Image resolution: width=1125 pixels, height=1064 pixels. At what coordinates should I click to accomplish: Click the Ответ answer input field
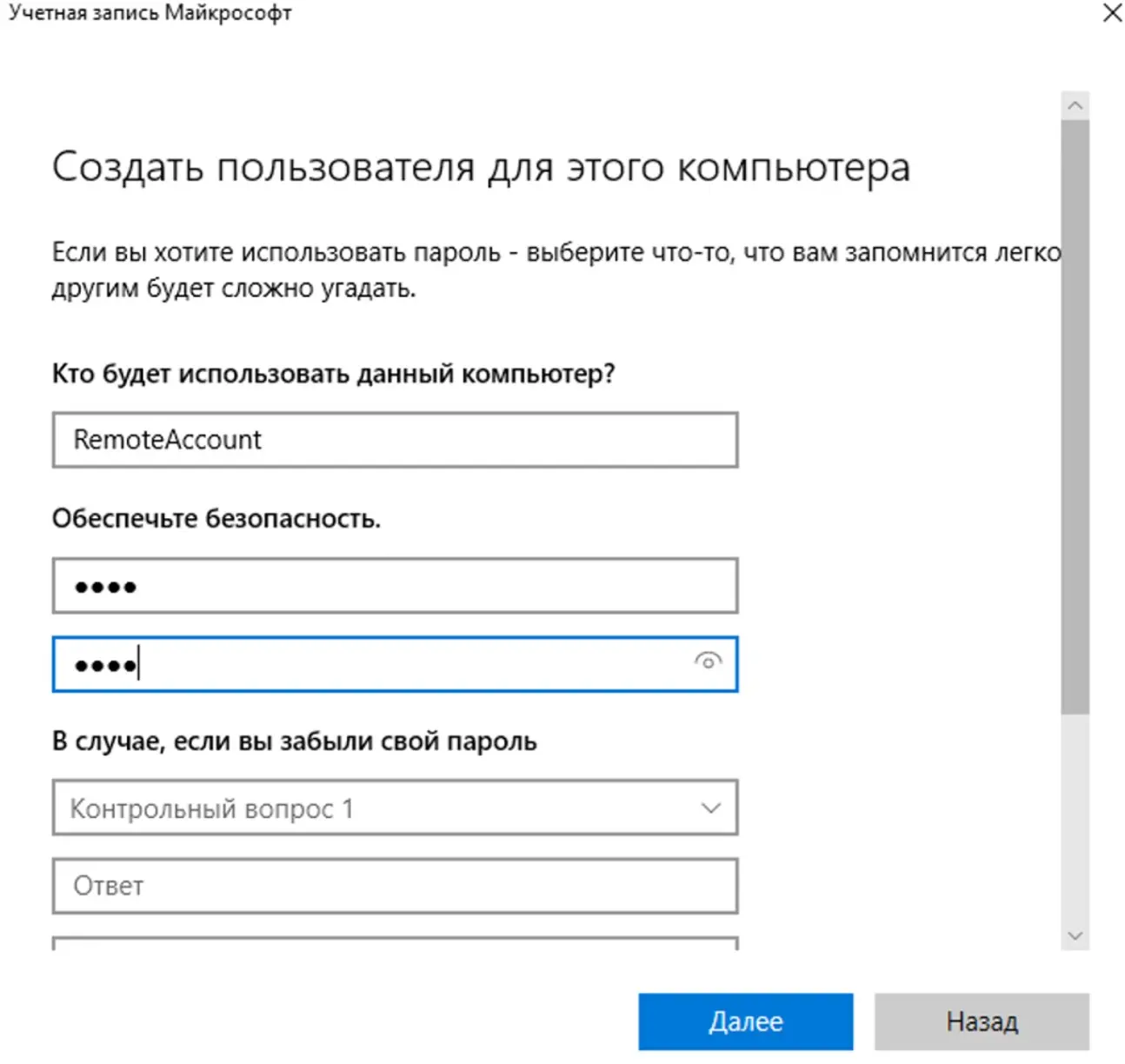click(x=395, y=886)
